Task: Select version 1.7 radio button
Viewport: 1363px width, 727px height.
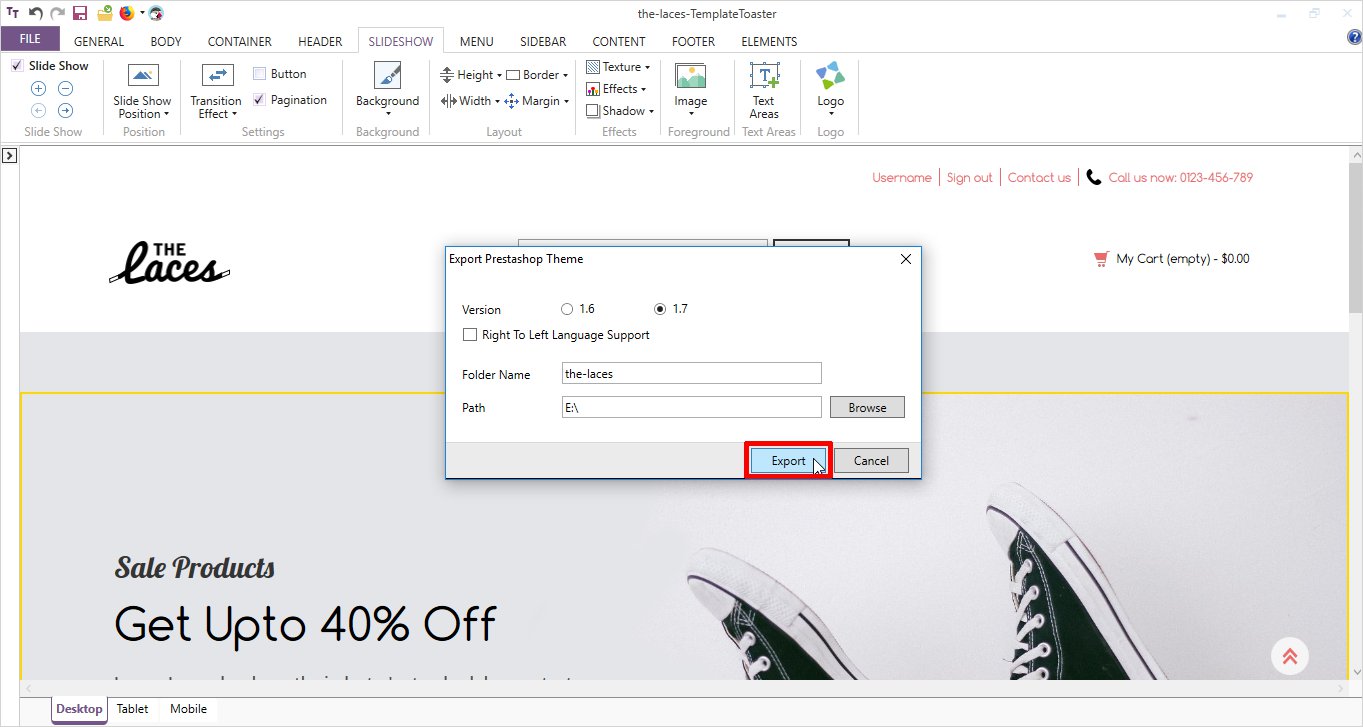Action: [x=660, y=309]
